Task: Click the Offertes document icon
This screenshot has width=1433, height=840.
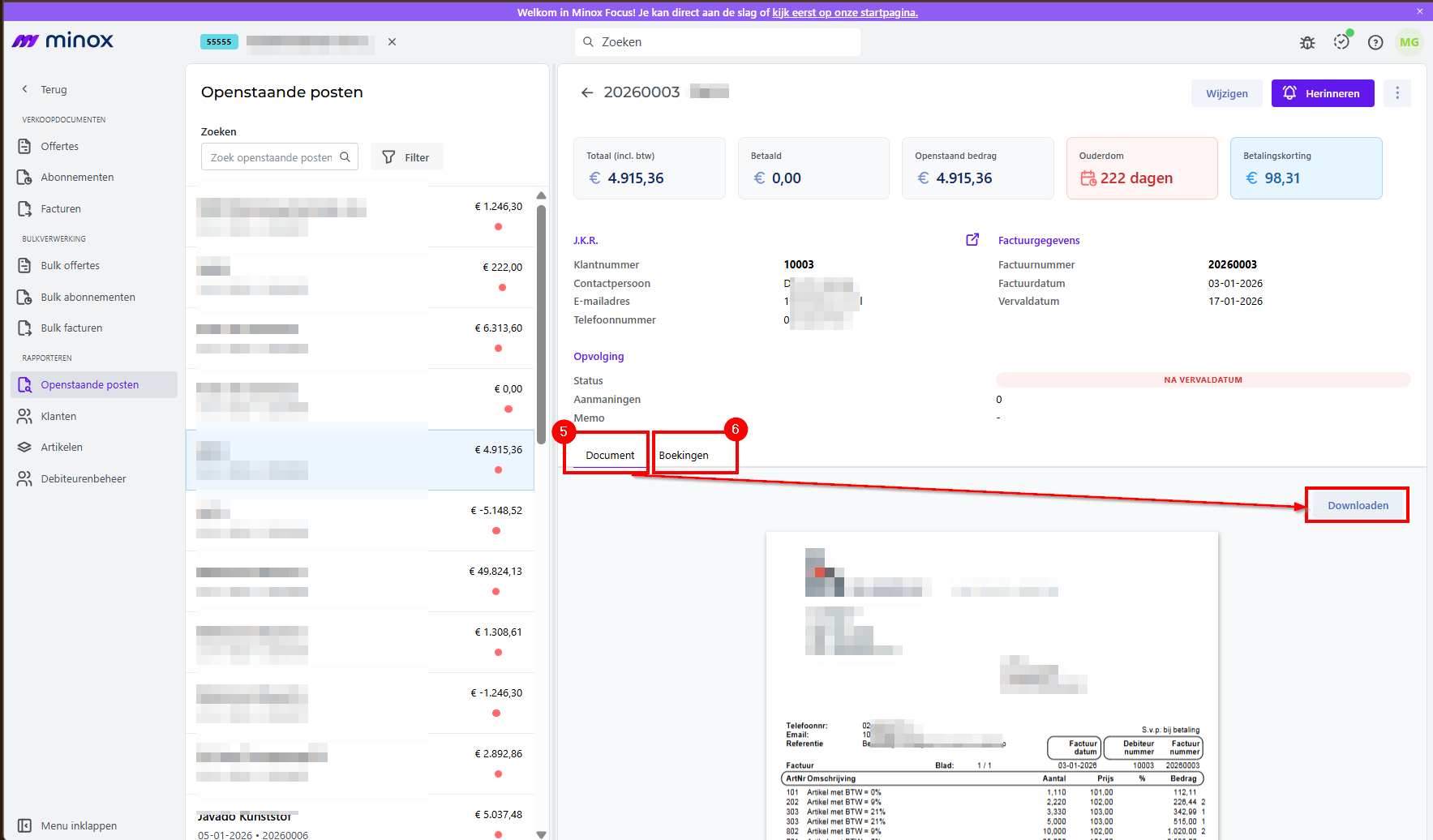Action: [x=25, y=146]
